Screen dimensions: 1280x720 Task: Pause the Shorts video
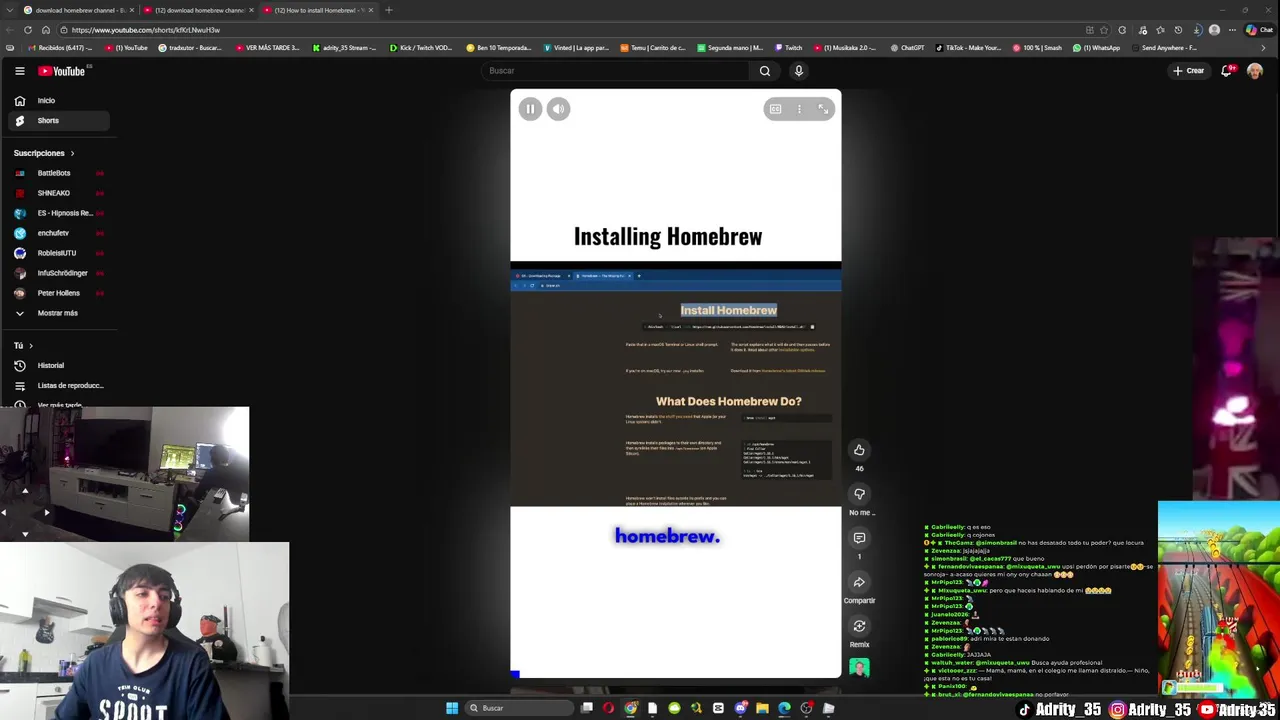pos(530,109)
